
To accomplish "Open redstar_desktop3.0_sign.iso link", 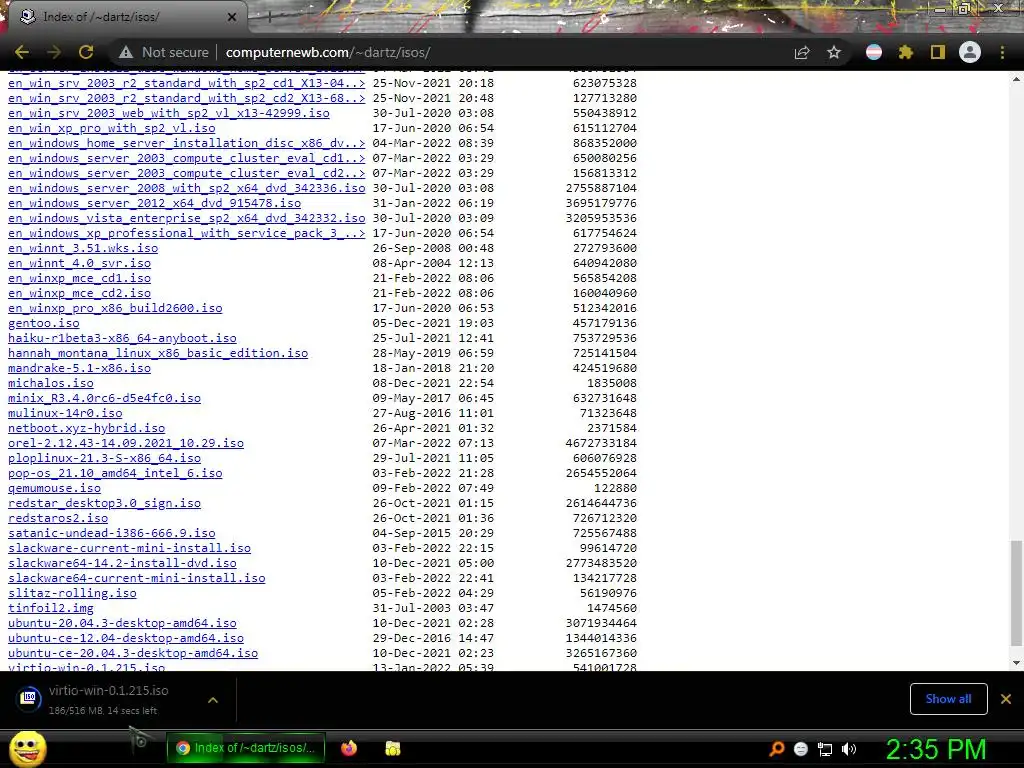I will [x=104, y=504].
